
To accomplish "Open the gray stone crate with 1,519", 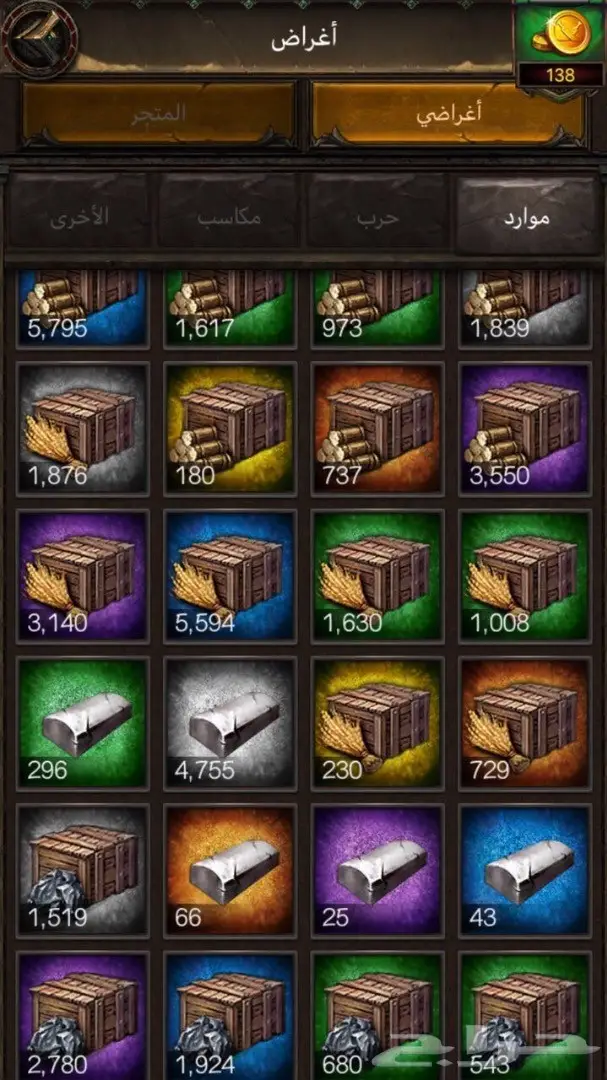I will click(x=82, y=871).
